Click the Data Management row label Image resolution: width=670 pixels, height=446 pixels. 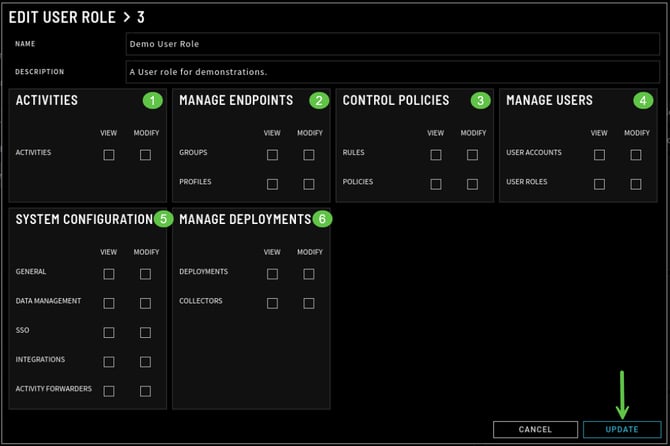[48, 301]
